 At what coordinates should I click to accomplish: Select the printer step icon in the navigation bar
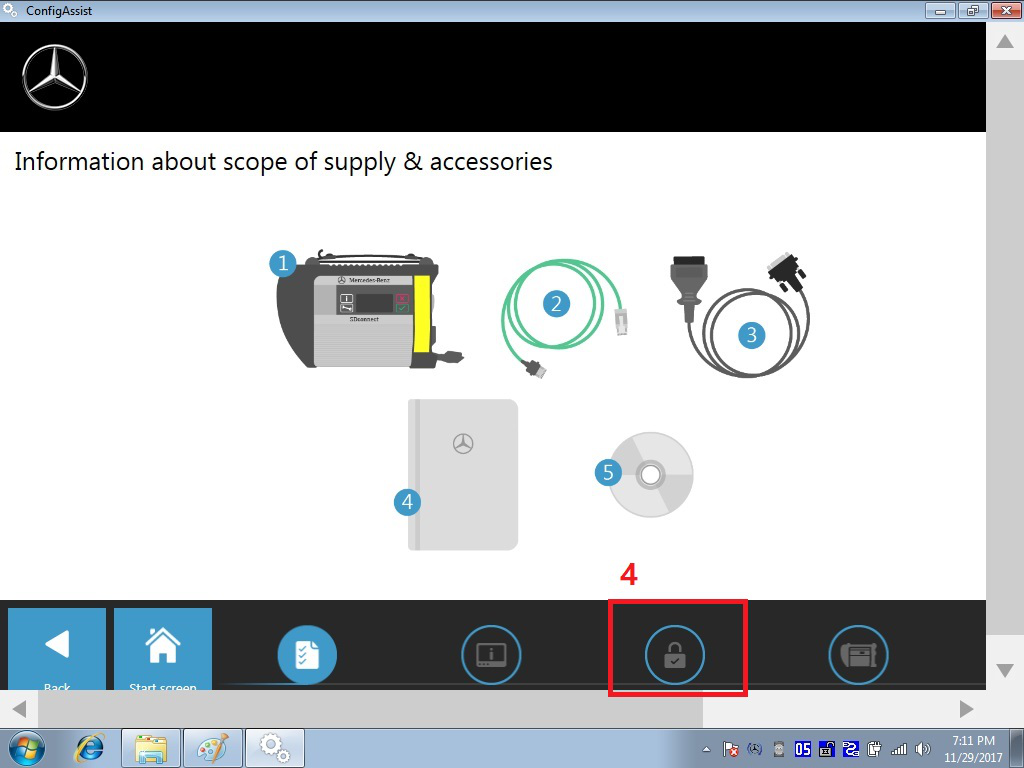tap(858, 655)
